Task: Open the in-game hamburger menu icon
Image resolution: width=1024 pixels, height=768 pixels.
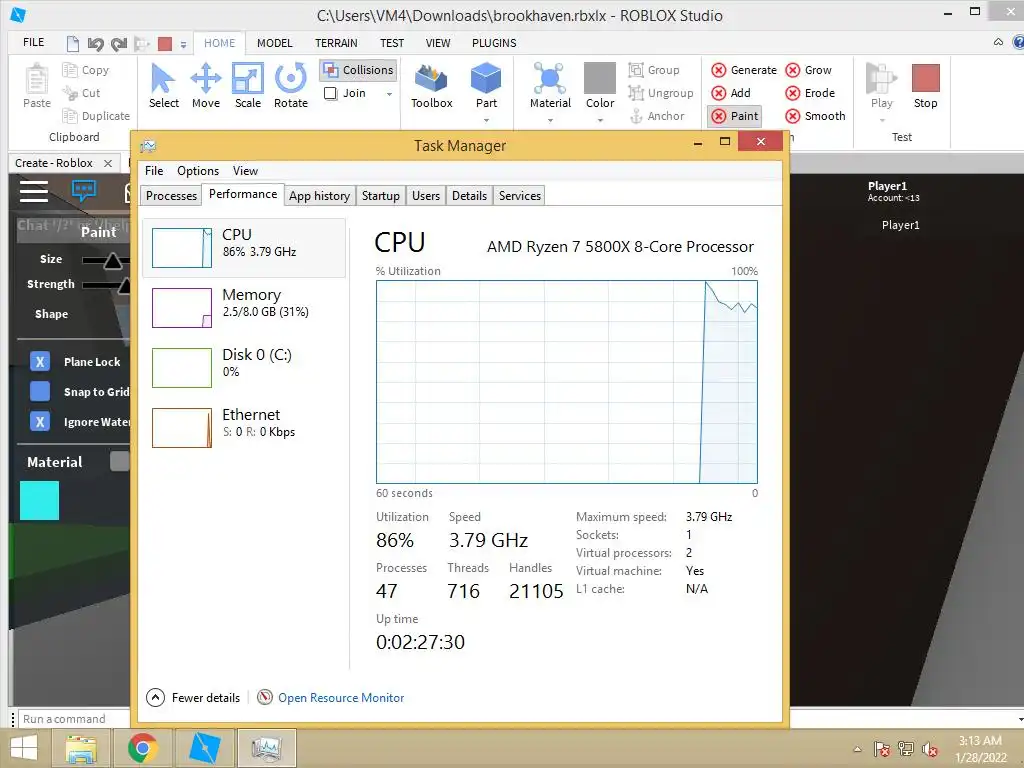Action: tap(33, 191)
